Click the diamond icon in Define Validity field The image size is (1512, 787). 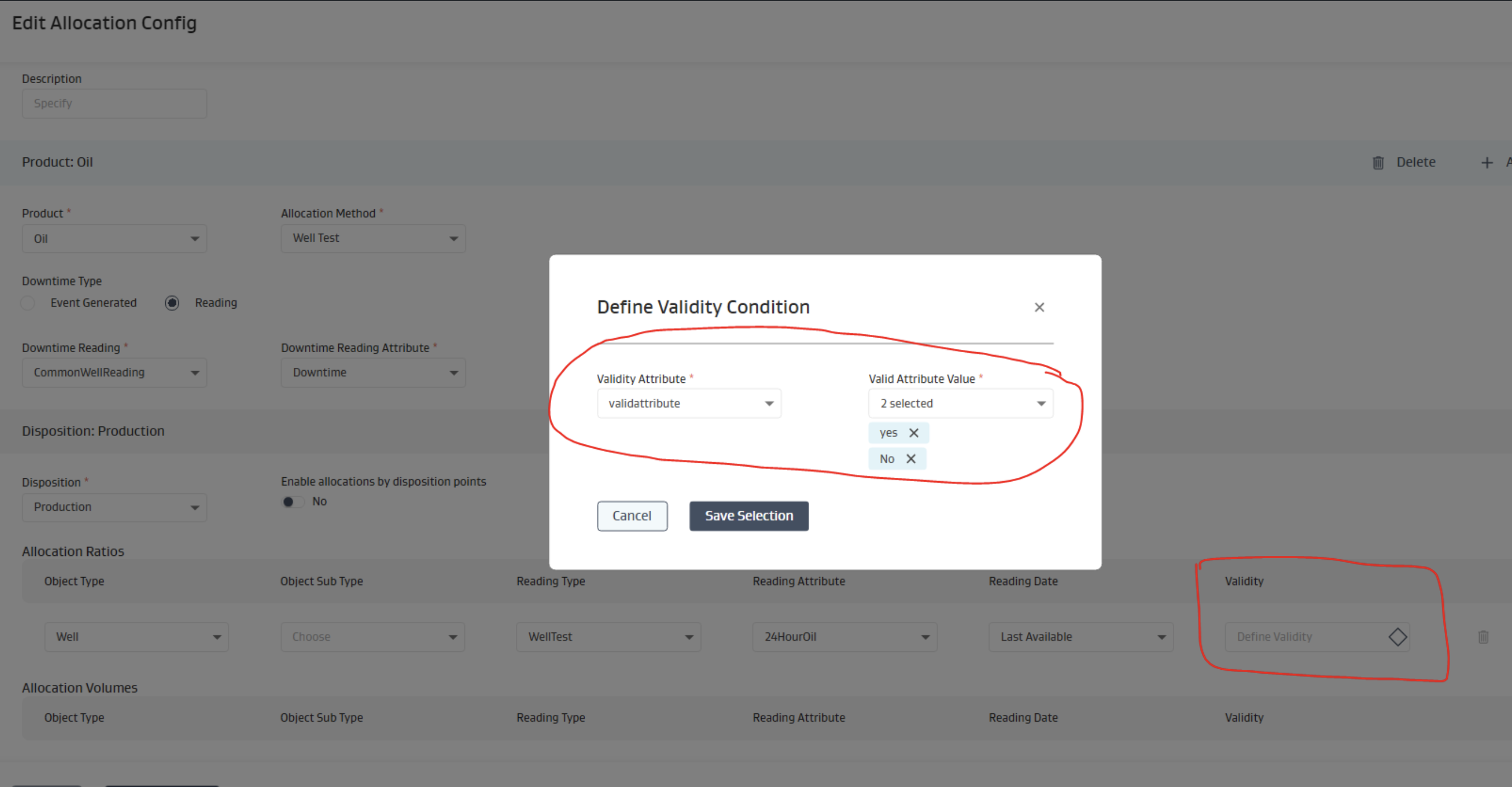coord(1397,637)
